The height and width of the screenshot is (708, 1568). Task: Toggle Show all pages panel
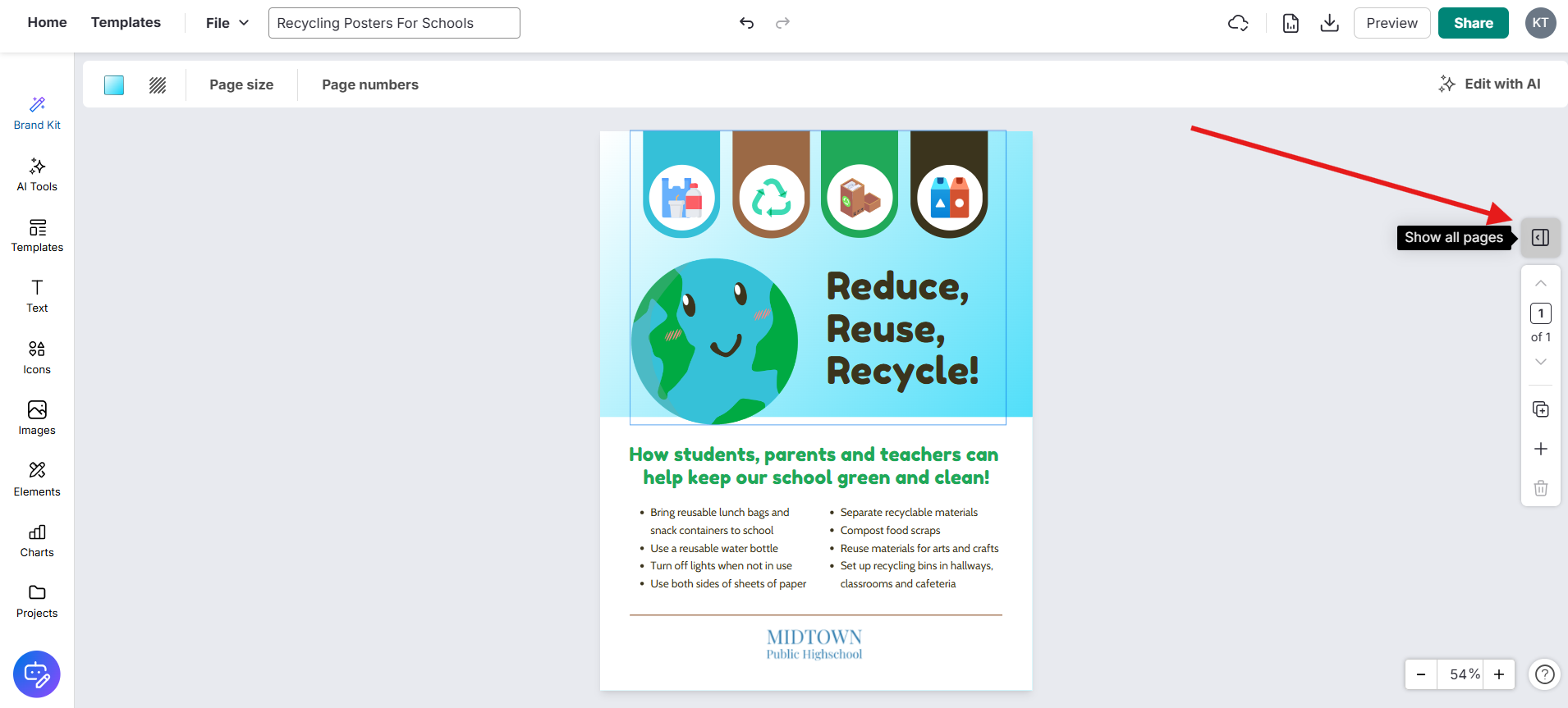(1541, 238)
